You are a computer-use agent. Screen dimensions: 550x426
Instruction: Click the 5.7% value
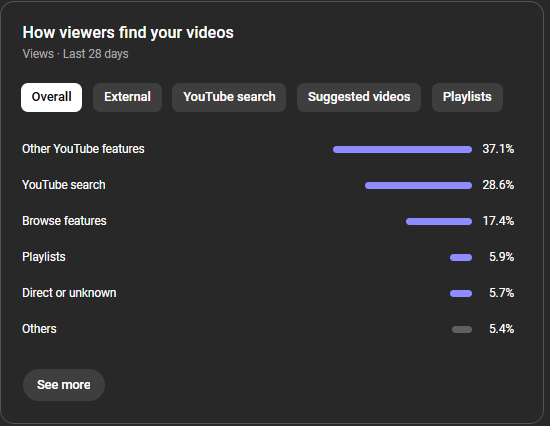pos(502,293)
